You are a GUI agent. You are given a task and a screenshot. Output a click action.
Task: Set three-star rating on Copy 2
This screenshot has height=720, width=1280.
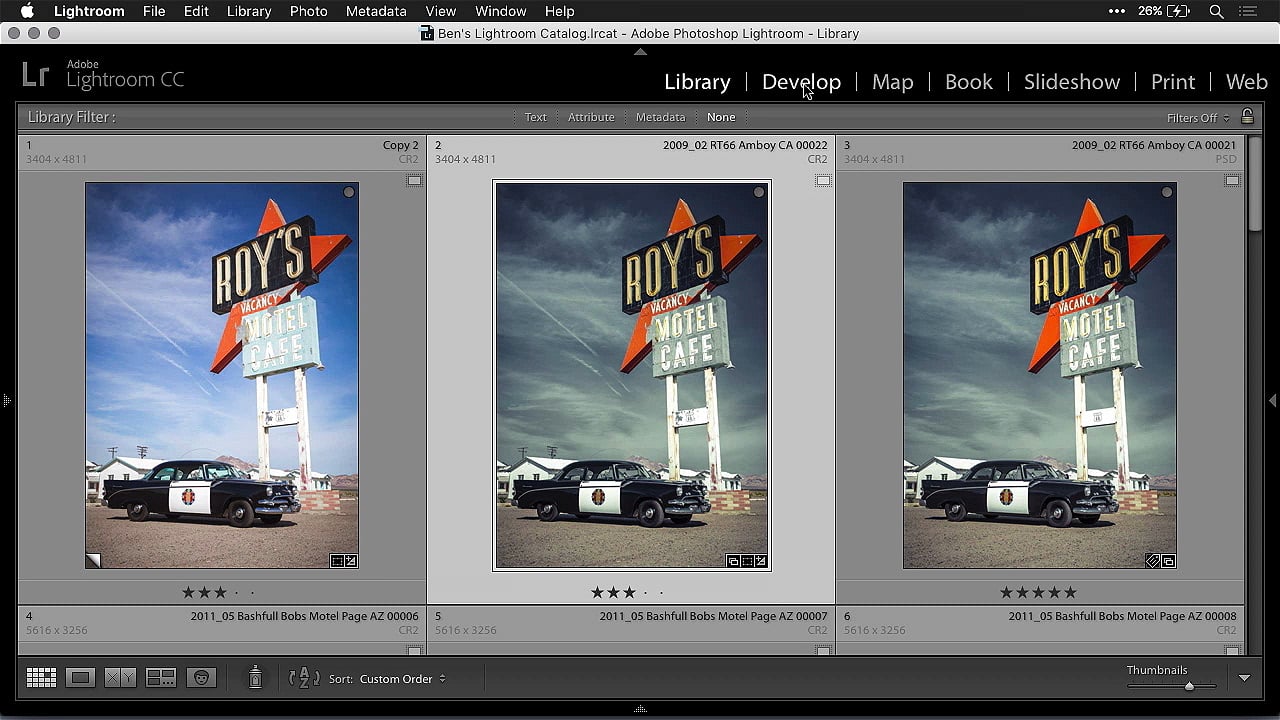(219, 592)
